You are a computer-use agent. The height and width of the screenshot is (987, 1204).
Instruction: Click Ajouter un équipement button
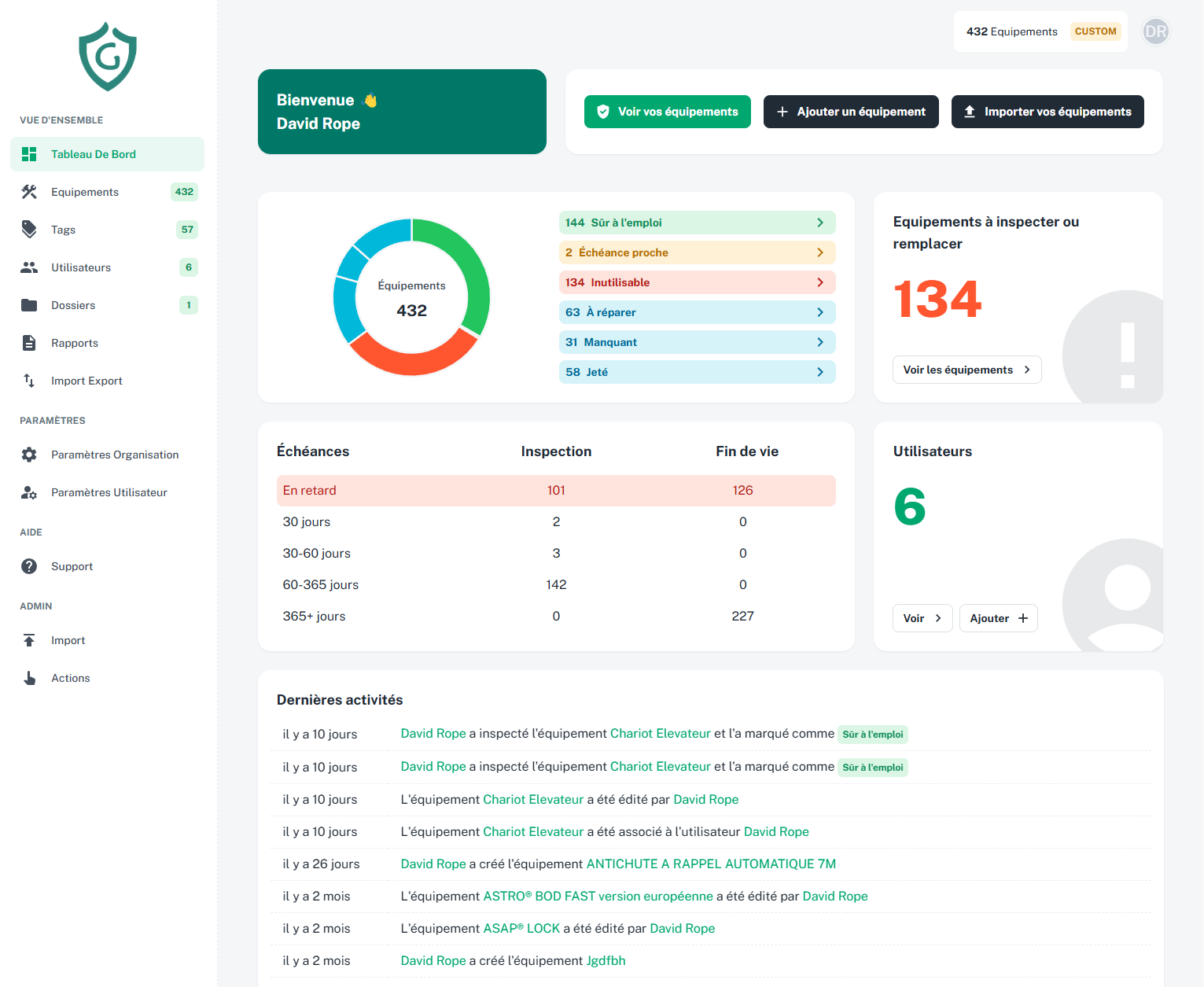point(851,112)
